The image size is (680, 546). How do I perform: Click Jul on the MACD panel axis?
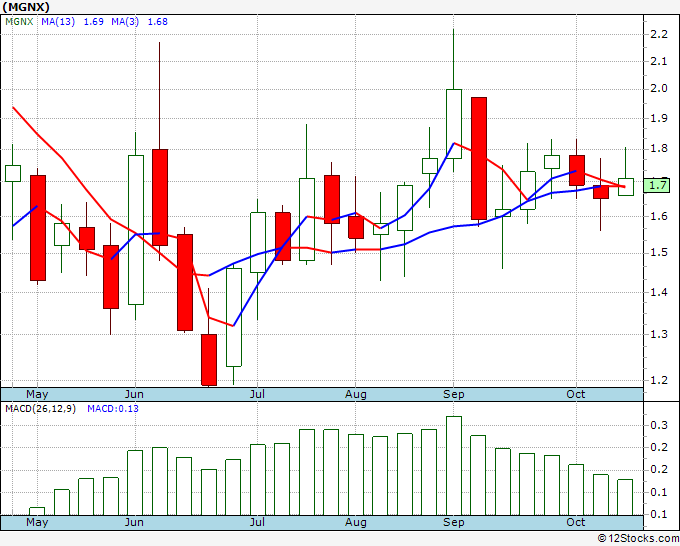click(258, 522)
